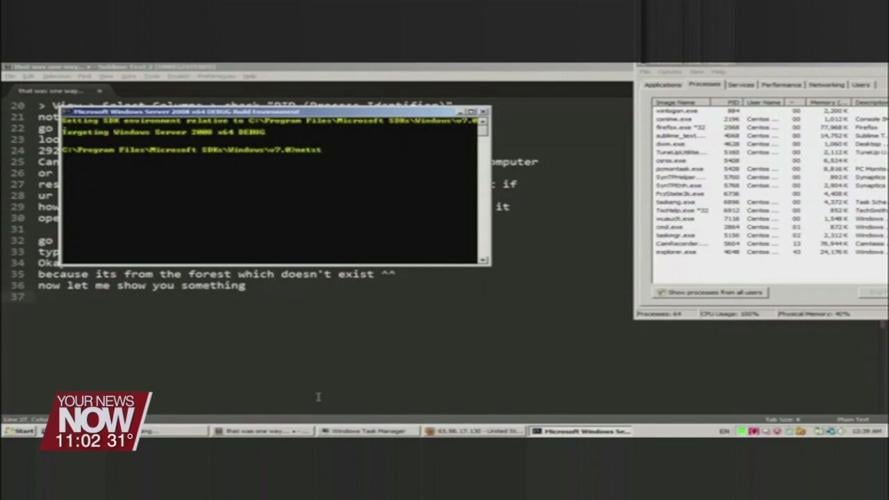Click the command prompt title bar icon
Screen dimensions: 889x500
coord(67,110)
